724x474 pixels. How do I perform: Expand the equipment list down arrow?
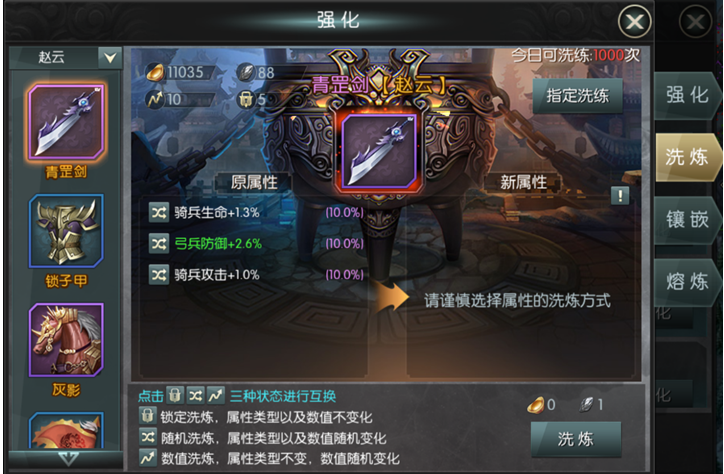click(x=68, y=458)
